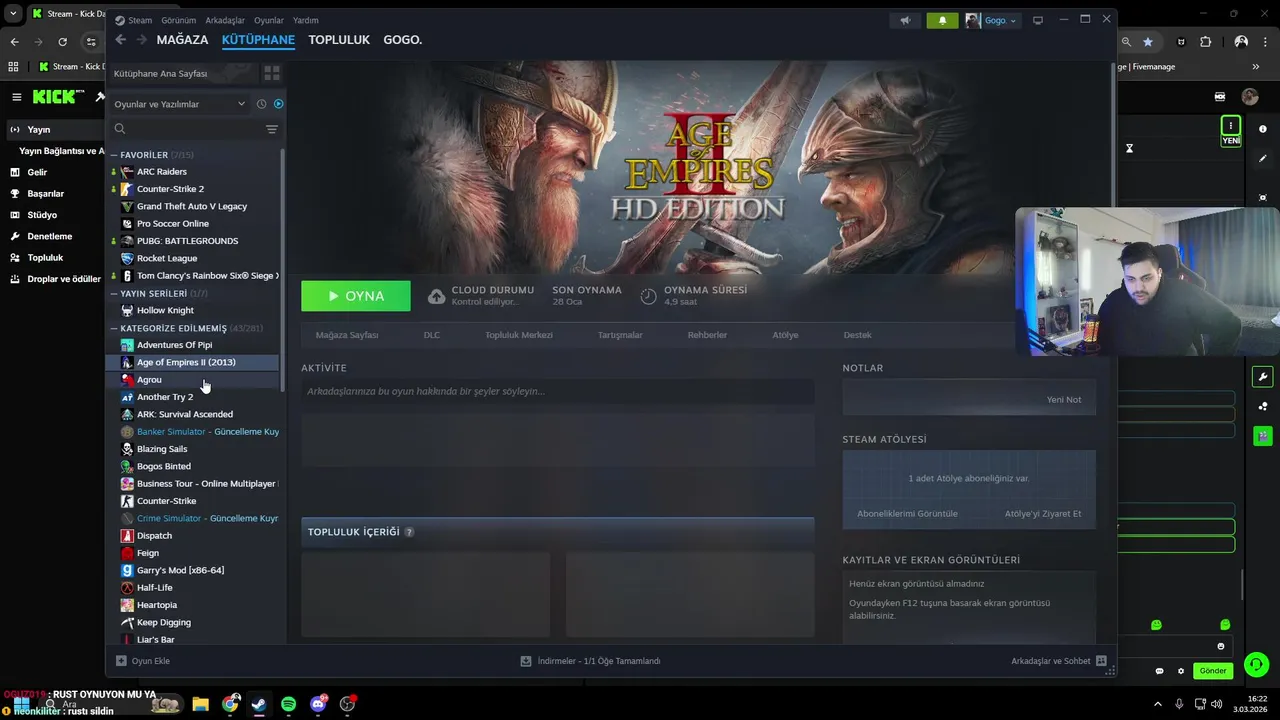Open the Arkadaşlar menu
The image size is (1280, 720).
(225, 20)
